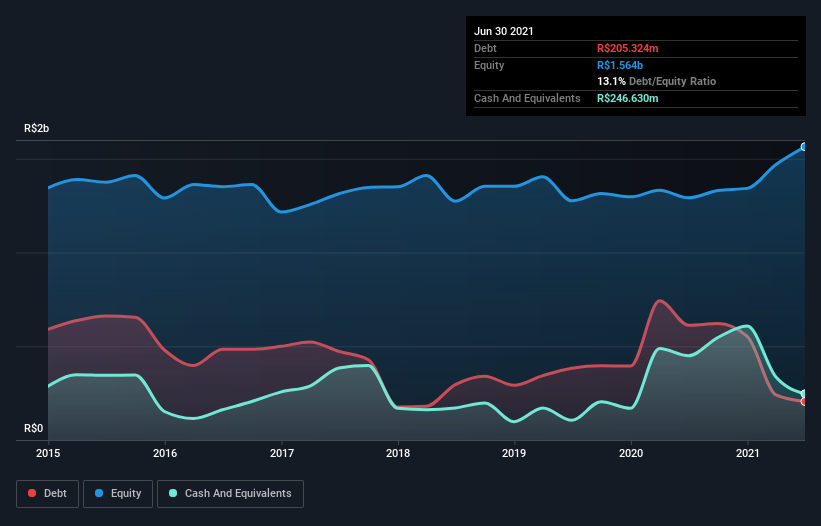Select the 2015 x-axis label
The image size is (821, 526).
point(48,453)
